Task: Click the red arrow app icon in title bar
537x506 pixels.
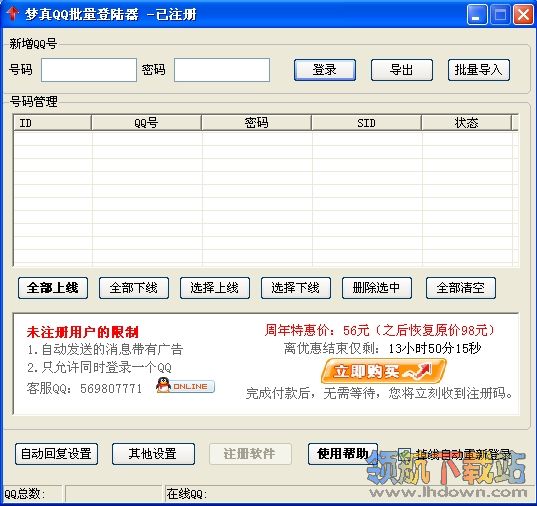Action: (12, 14)
